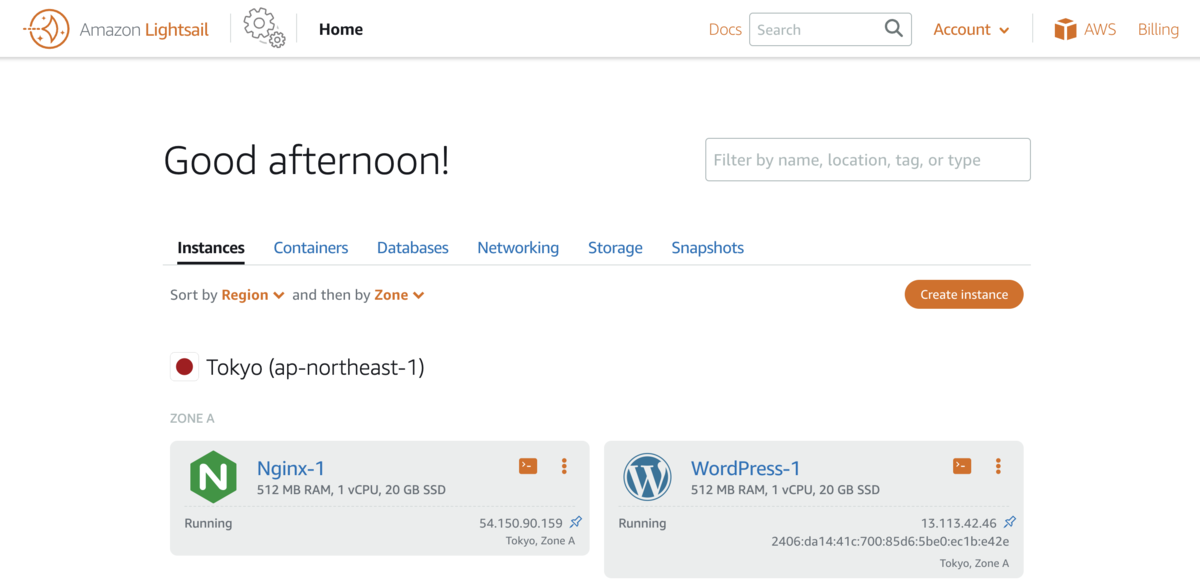Switch to the Storage tab
1200x585 pixels.
coord(615,248)
